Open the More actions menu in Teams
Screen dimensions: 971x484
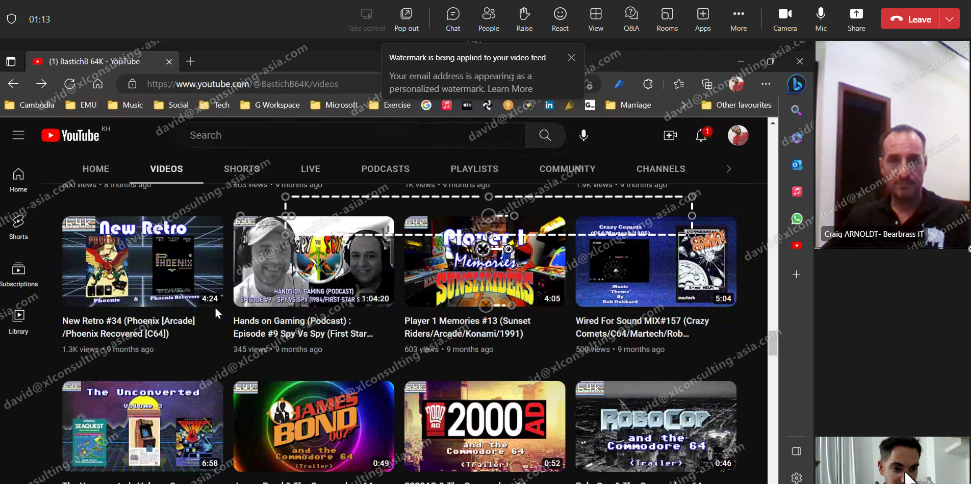point(738,19)
